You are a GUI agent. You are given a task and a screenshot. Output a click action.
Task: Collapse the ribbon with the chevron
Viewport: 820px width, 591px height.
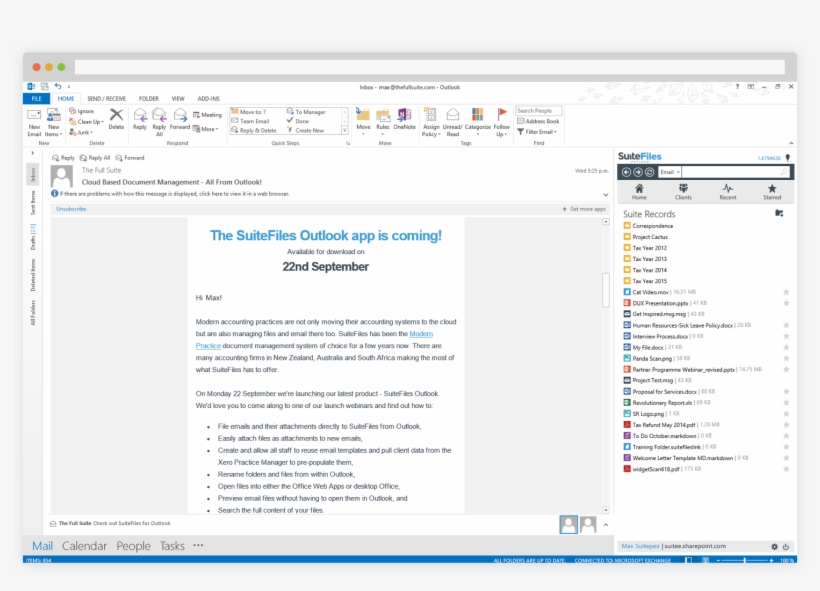point(791,143)
